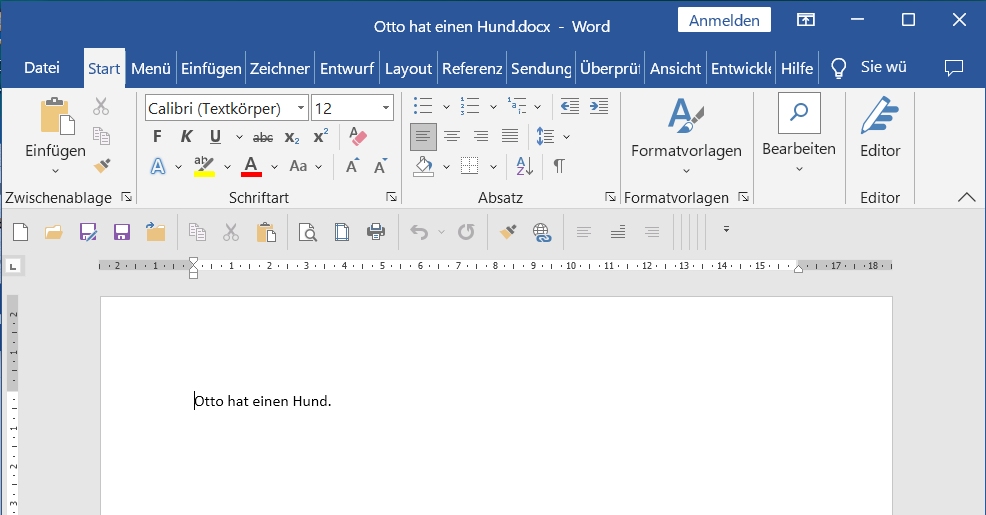Open the font name dropdown Calibri (Textkörper)
This screenshot has width=986, height=515.
pos(301,108)
